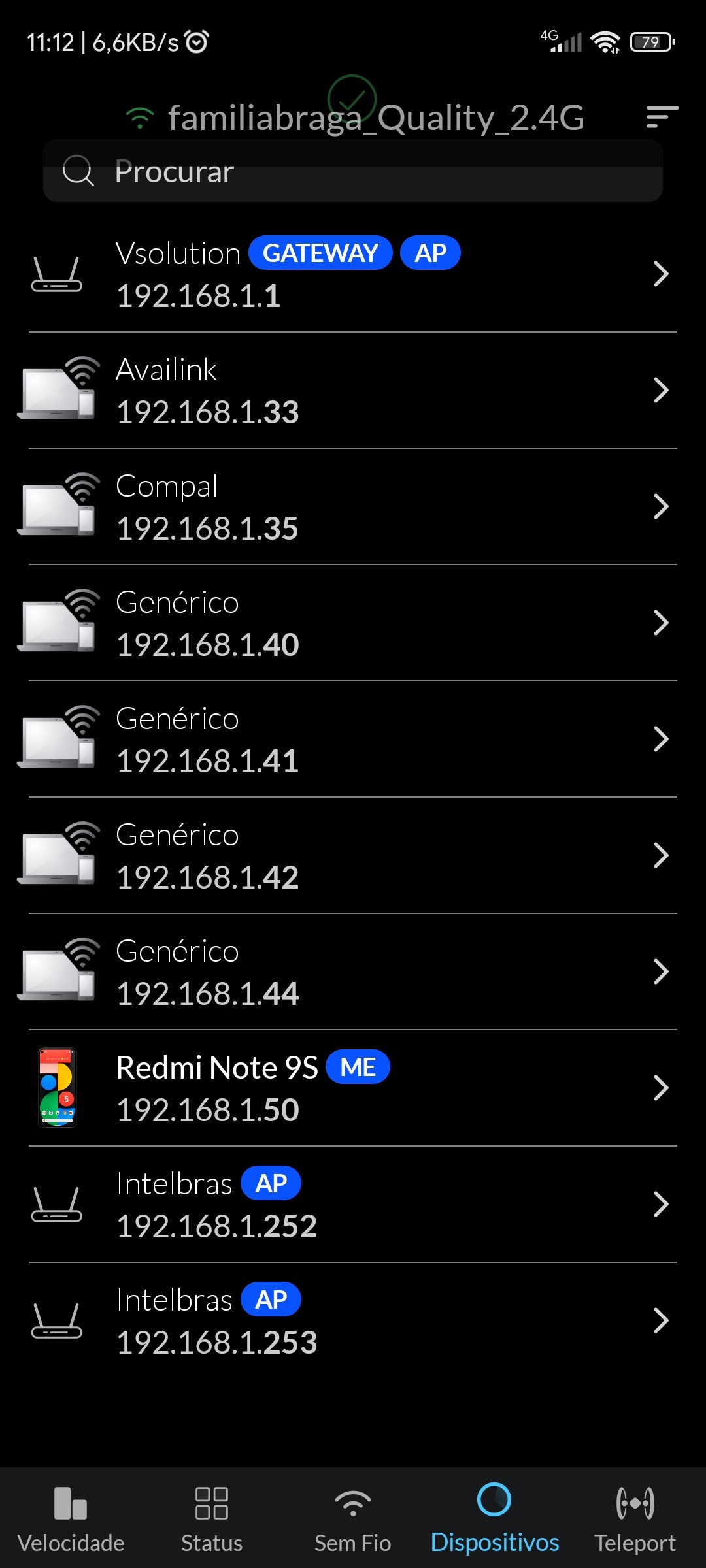Tap the Redmi Note 9S phone thumbnail
Image resolution: width=706 pixels, height=1568 pixels.
58,1088
